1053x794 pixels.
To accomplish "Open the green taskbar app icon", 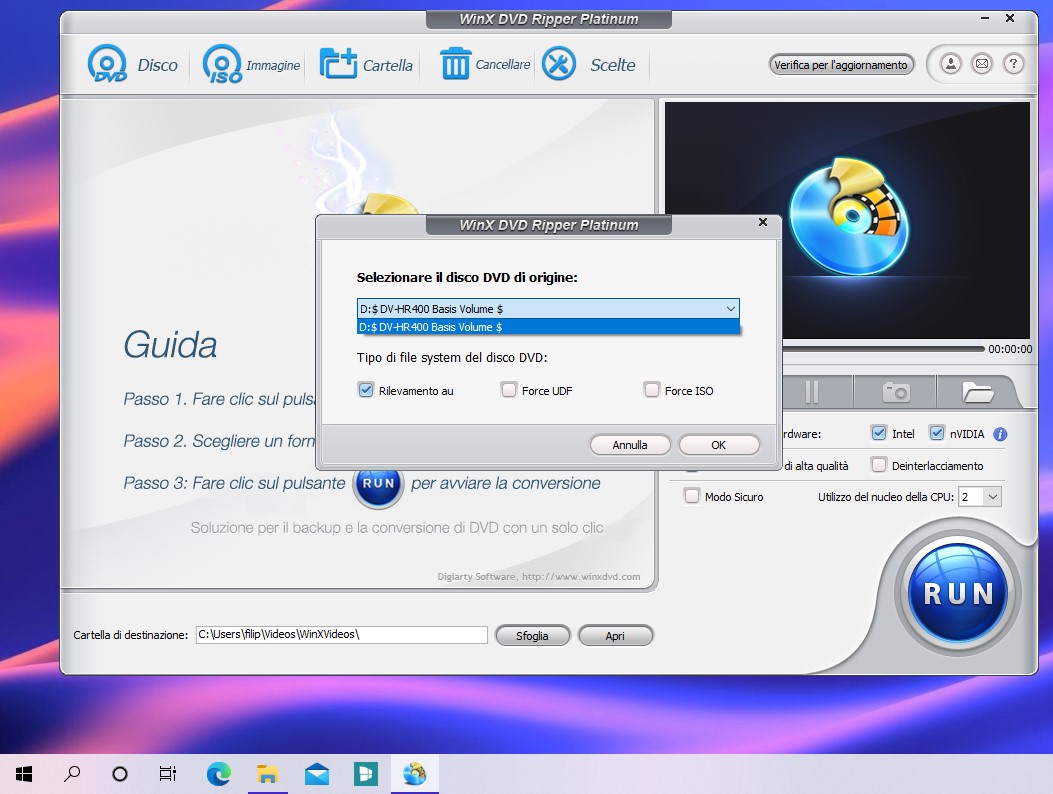I will coord(365,774).
